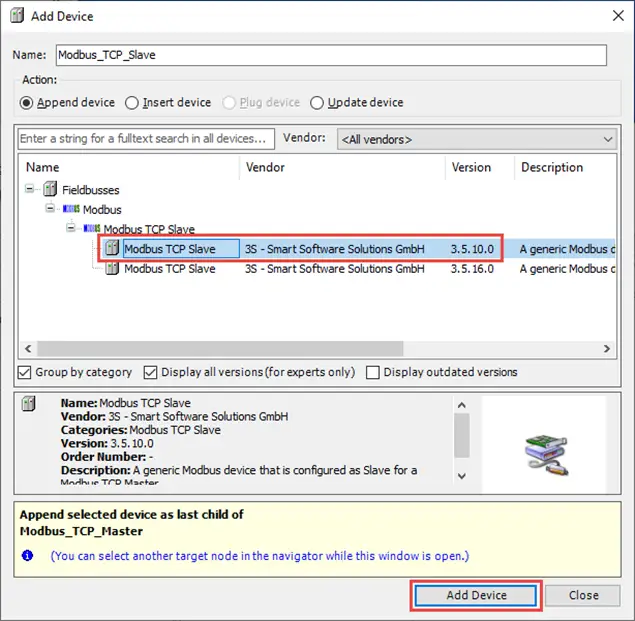
Task: Click the fulltext device search field
Action: (146, 139)
